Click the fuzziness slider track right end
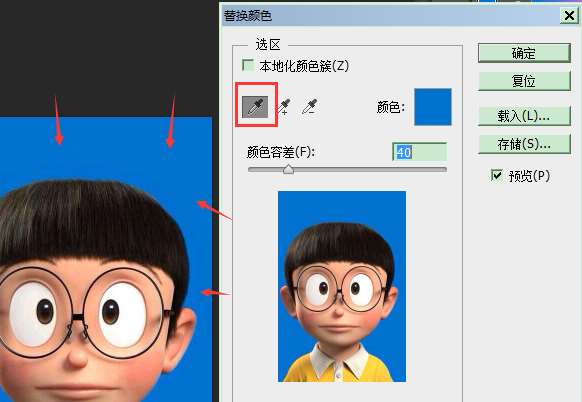Viewport: 582px width, 402px height. coord(444,170)
